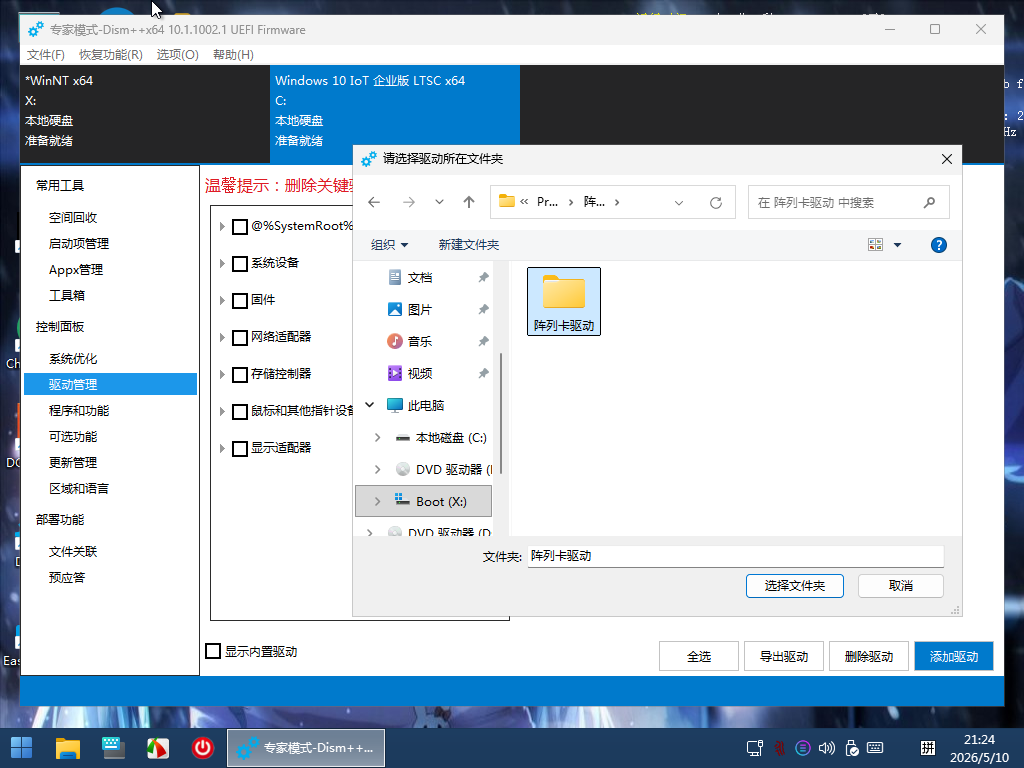Go forward in the folder dialog
This screenshot has height=768, width=1024.
[409, 202]
